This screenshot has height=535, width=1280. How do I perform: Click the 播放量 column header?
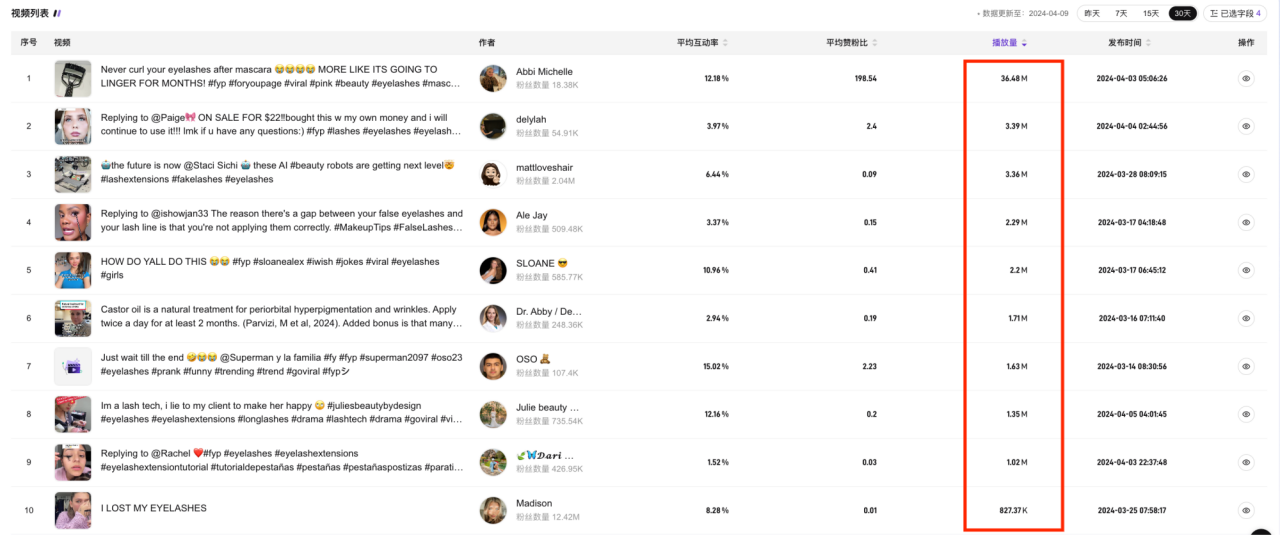1008,43
